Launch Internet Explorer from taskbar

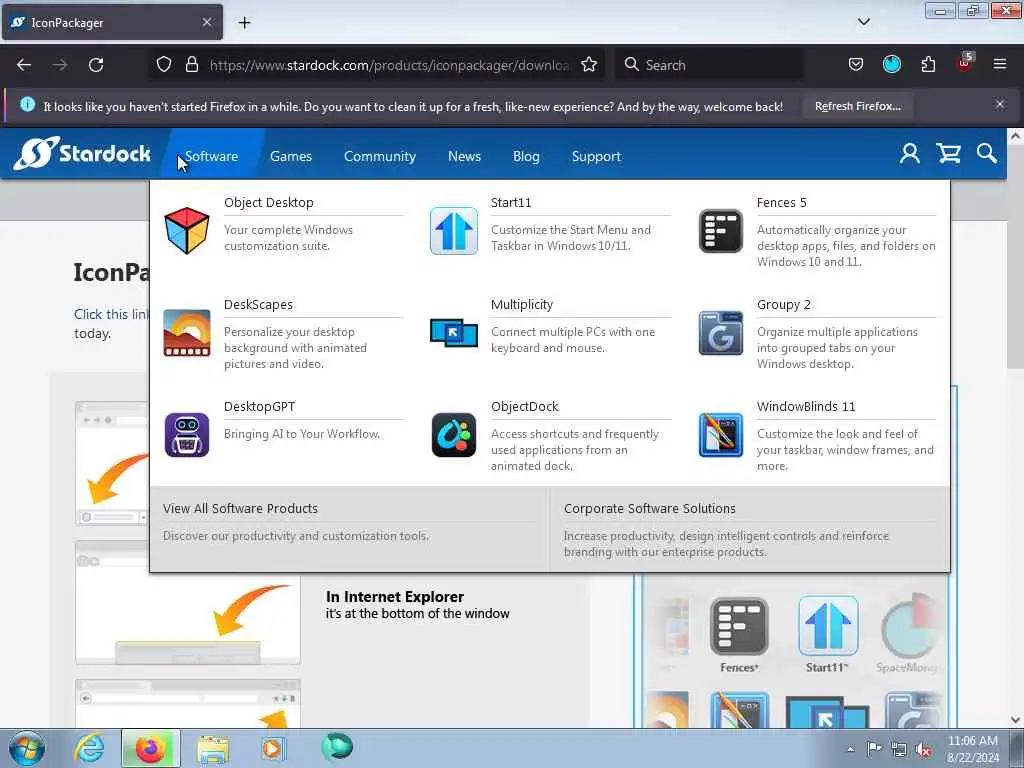pos(89,748)
